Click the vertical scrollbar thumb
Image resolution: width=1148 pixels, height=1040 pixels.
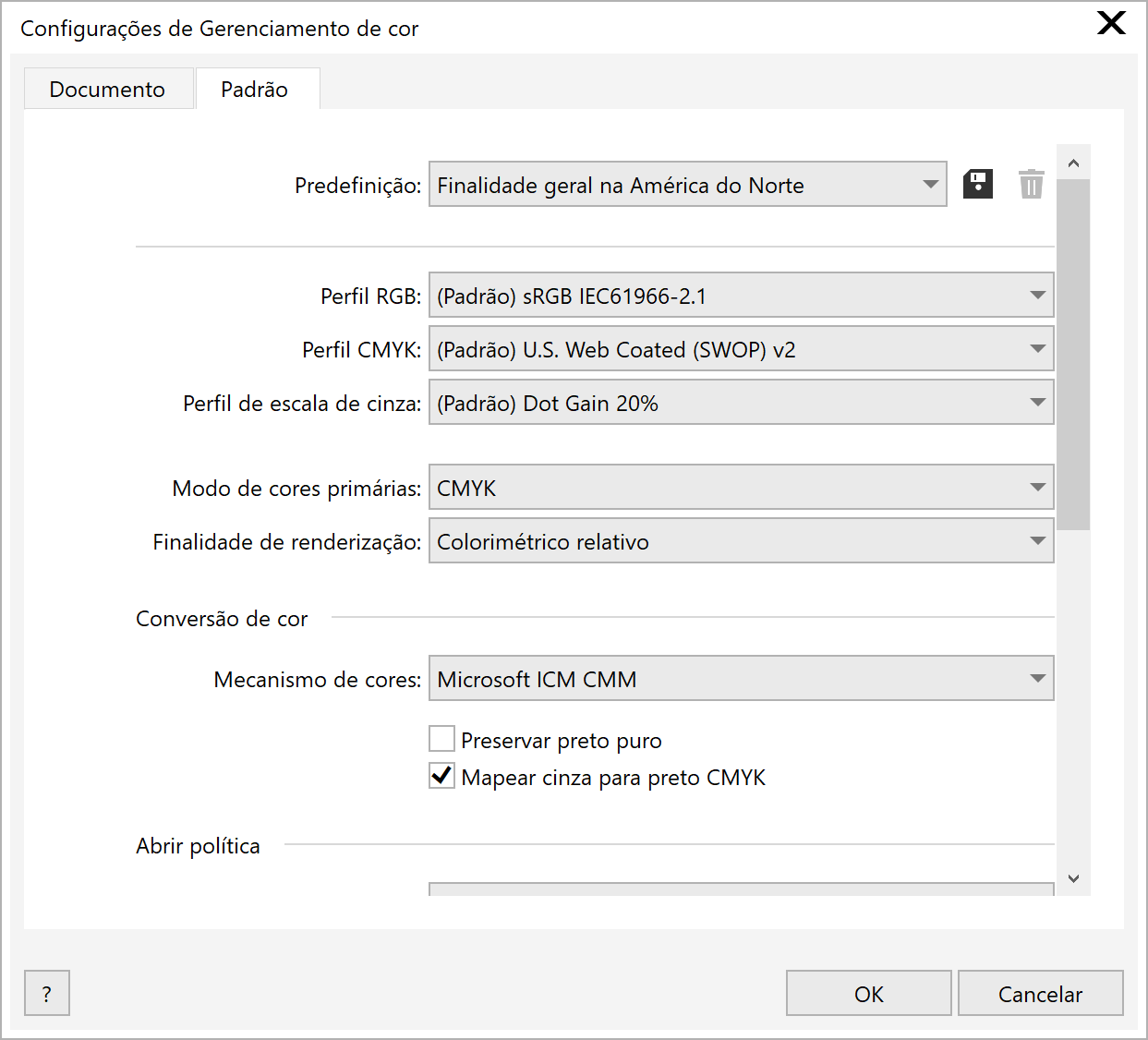click(1073, 355)
